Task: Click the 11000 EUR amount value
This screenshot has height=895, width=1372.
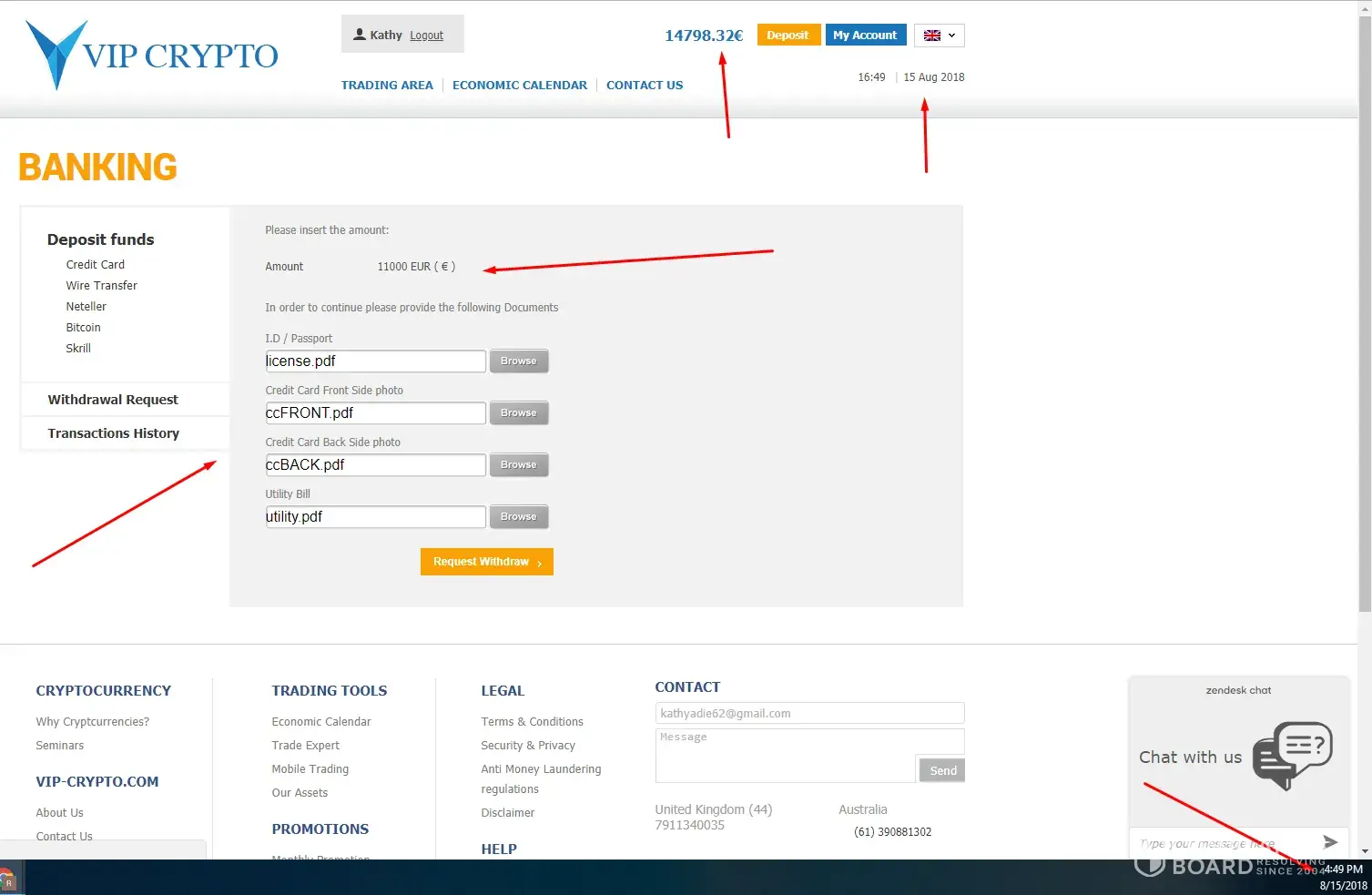Action: (416, 267)
